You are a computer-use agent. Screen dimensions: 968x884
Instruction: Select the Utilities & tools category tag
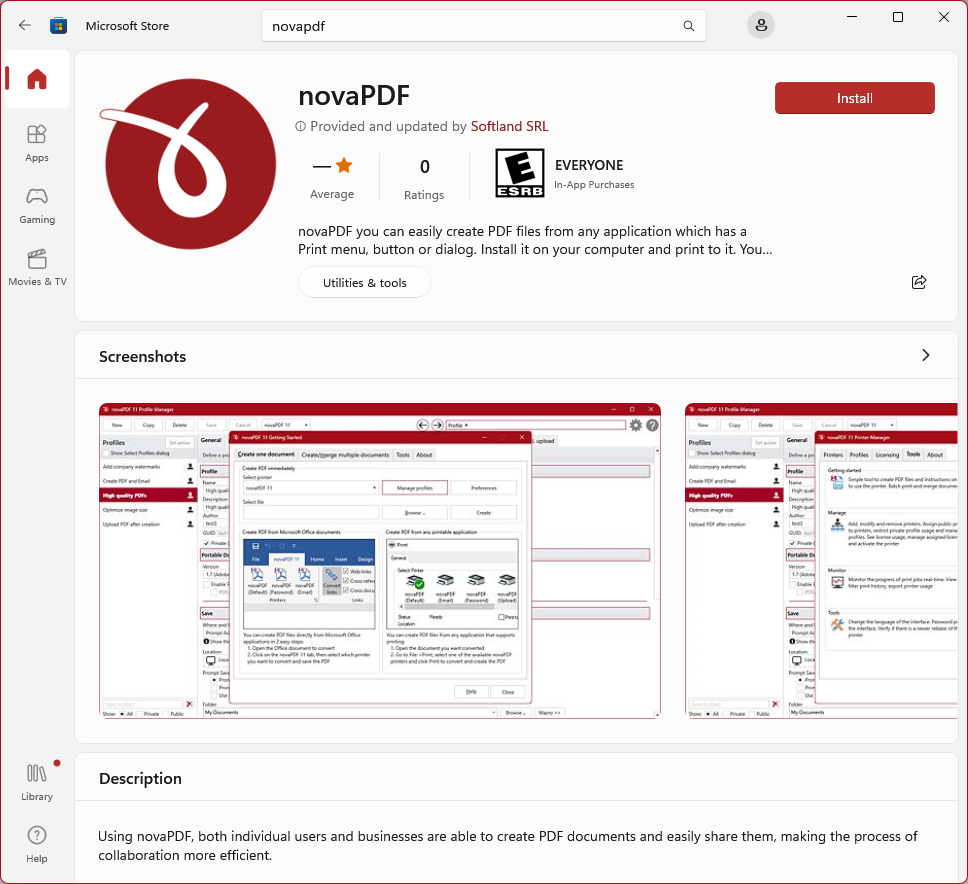[364, 283]
